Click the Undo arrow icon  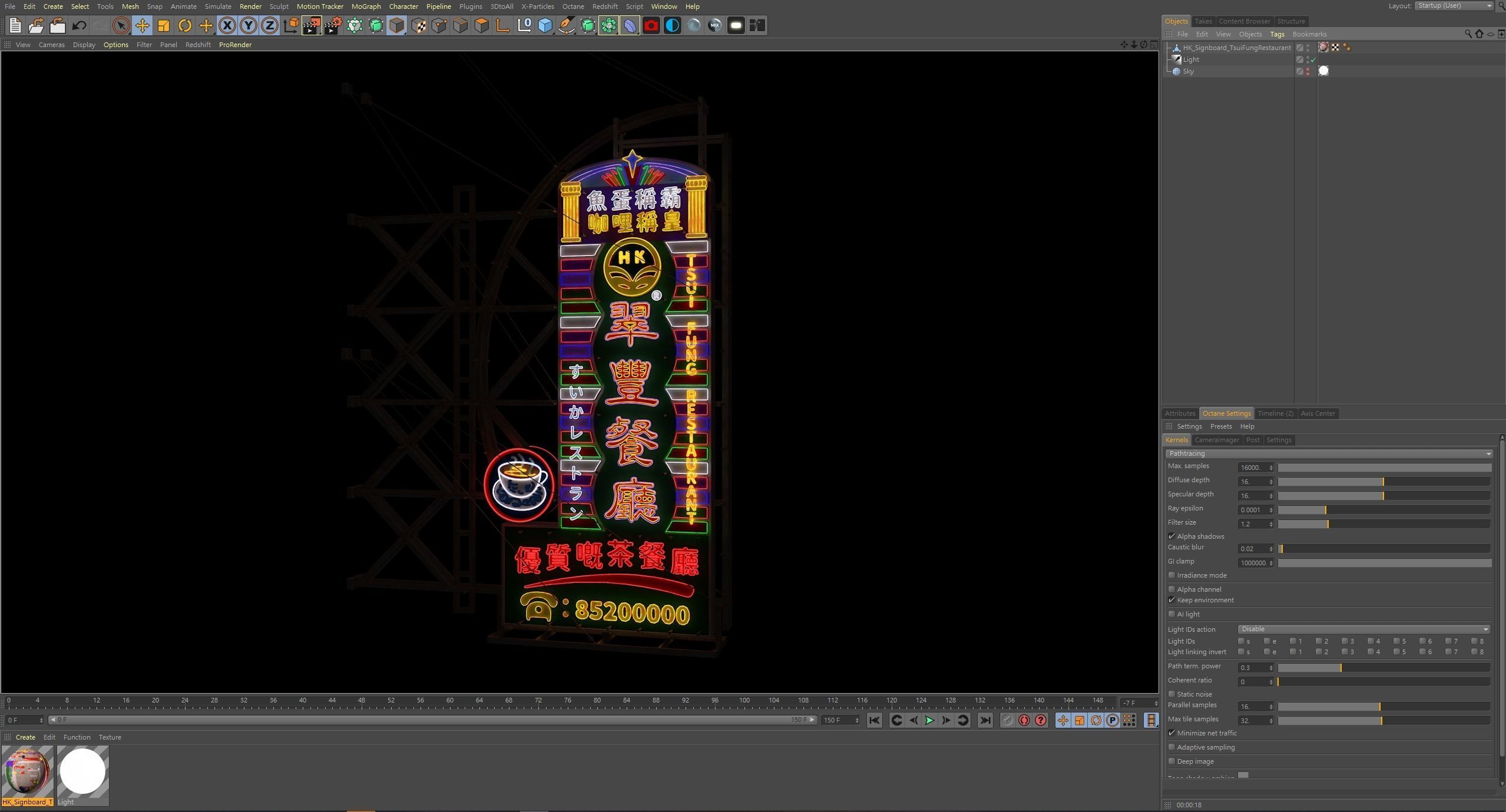(x=79, y=25)
